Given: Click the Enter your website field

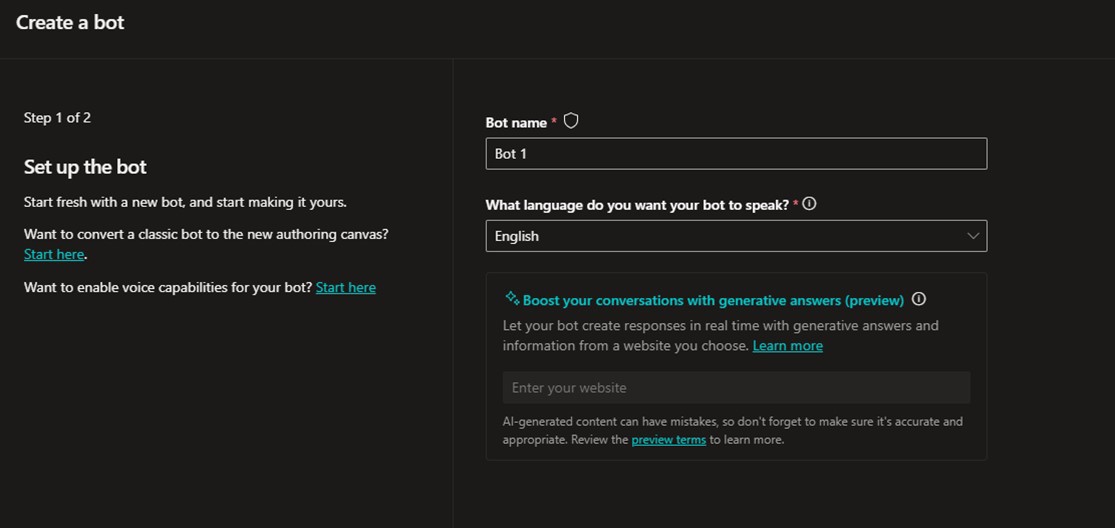Looking at the screenshot, I should coord(735,387).
